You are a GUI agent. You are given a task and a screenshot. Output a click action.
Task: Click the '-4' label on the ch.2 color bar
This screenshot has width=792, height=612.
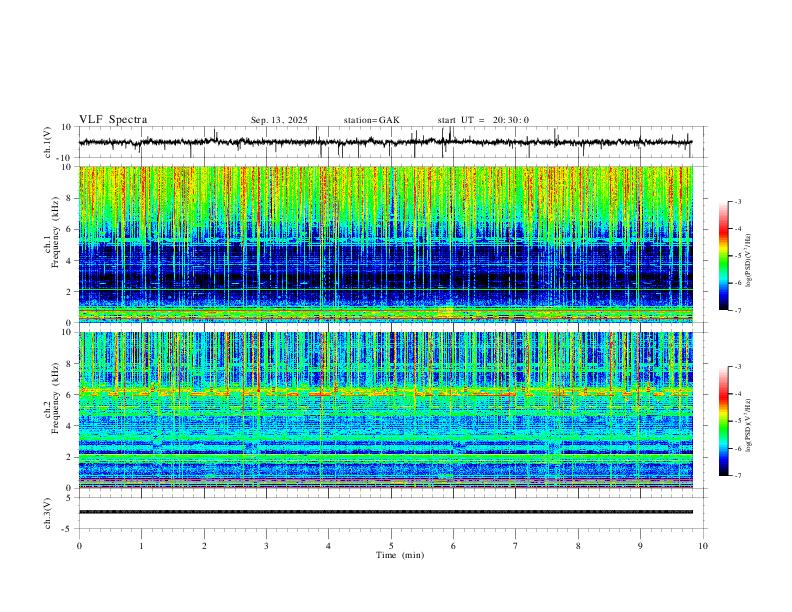[x=738, y=394]
